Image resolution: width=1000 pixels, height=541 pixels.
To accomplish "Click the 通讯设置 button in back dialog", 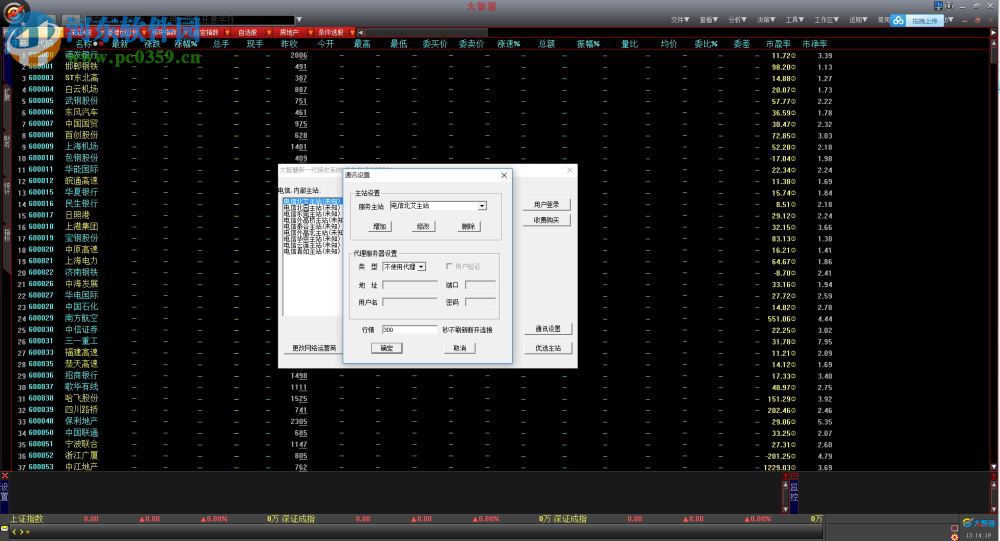I will pos(548,329).
